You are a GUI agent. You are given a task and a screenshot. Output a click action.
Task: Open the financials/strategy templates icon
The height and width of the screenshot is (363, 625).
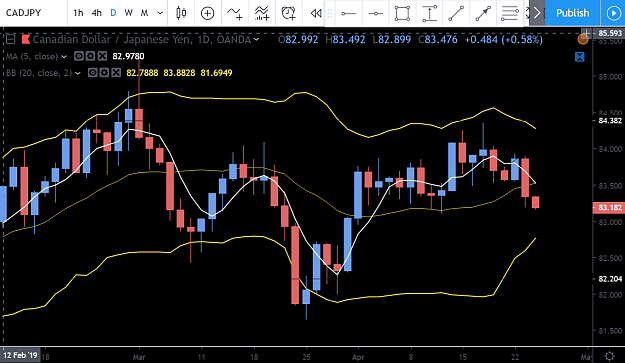pyautogui.click(x=262, y=13)
